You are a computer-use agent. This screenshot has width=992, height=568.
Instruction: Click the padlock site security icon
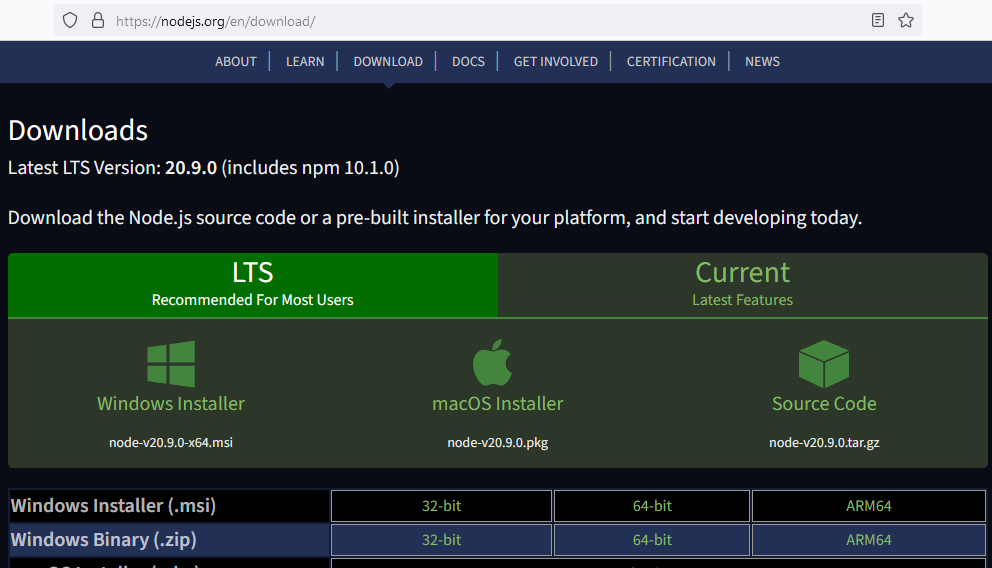[97, 20]
